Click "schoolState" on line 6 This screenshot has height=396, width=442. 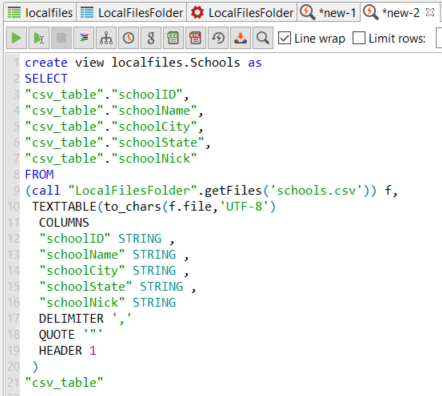158,143
